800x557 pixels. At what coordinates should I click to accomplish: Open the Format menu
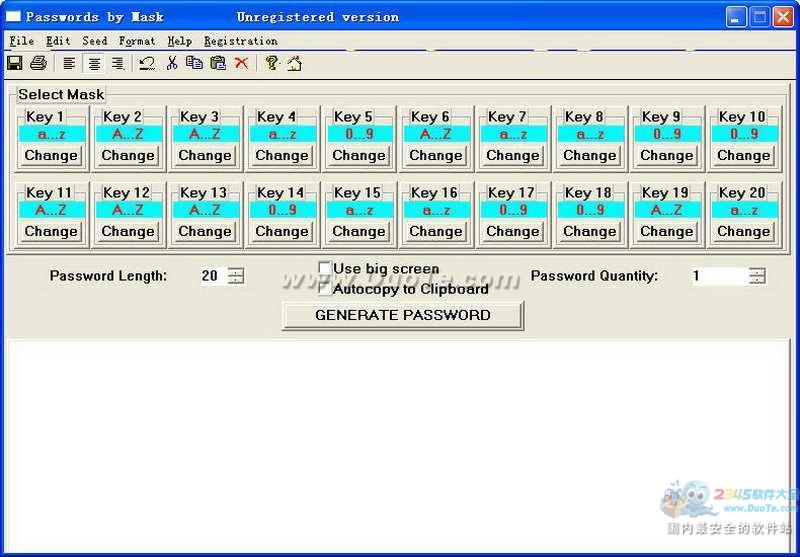tap(137, 41)
